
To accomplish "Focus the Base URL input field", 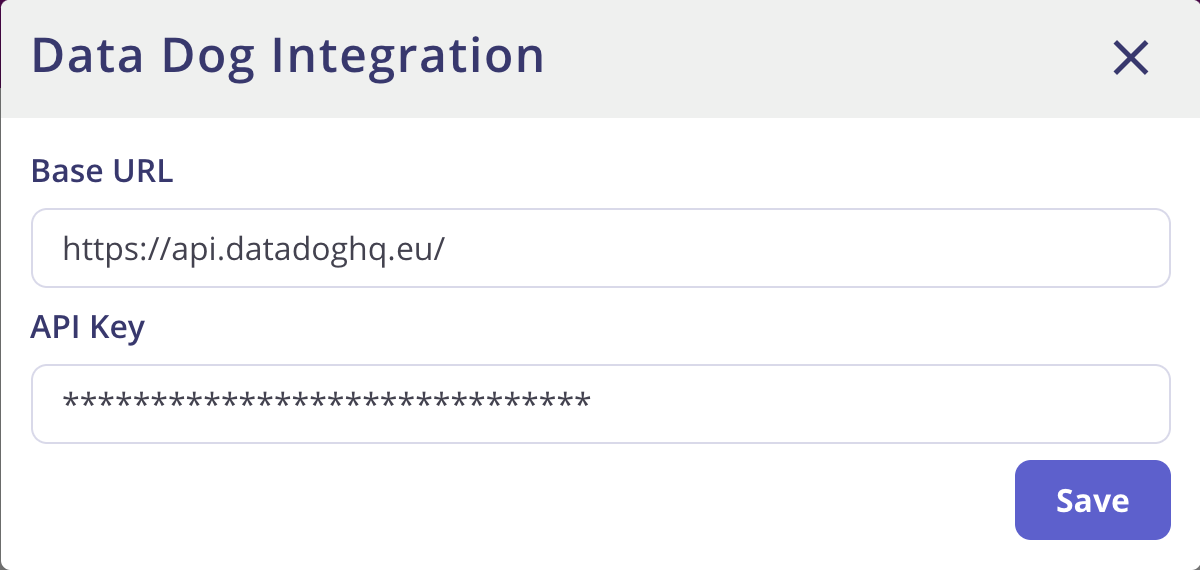I will [600, 248].
